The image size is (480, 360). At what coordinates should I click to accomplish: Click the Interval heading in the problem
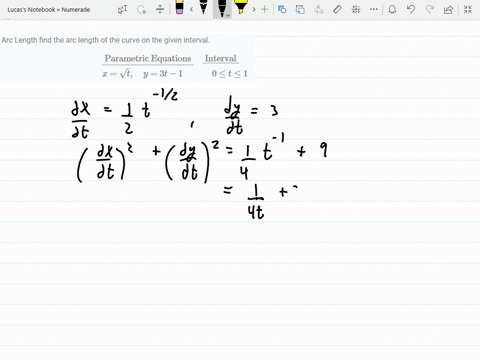[220, 59]
